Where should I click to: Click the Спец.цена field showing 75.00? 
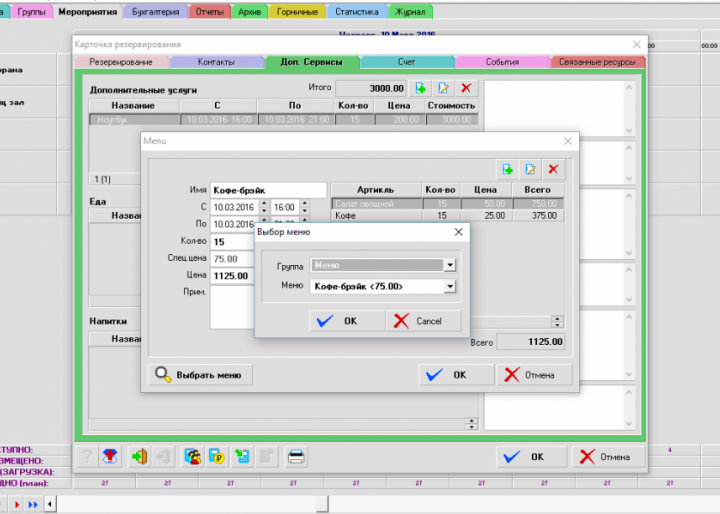pos(233,259)
